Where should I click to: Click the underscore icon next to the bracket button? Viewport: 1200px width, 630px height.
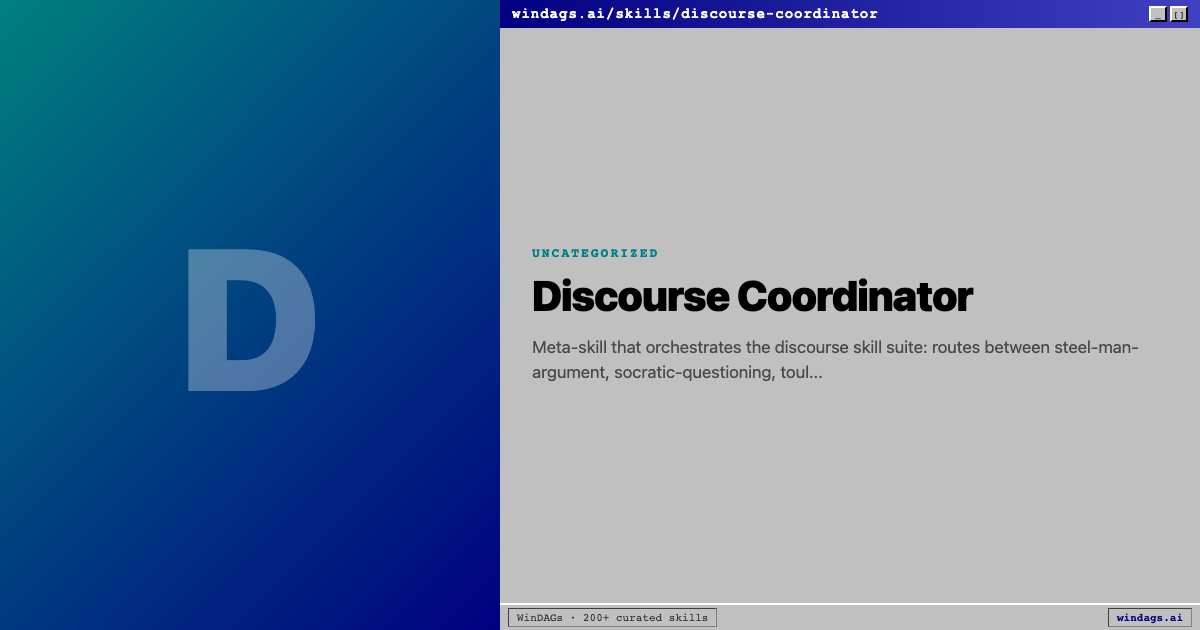1156,13
